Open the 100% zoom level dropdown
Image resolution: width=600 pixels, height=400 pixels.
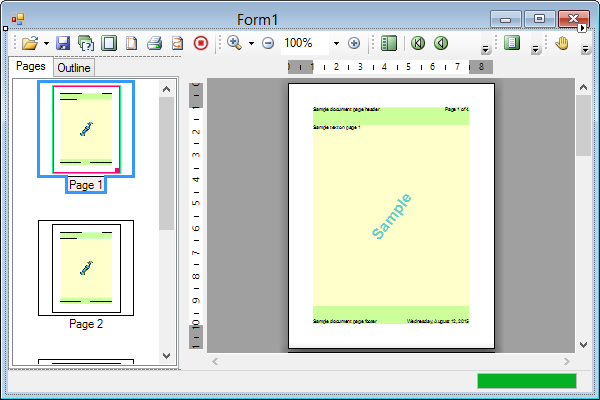tap(336, 44)
